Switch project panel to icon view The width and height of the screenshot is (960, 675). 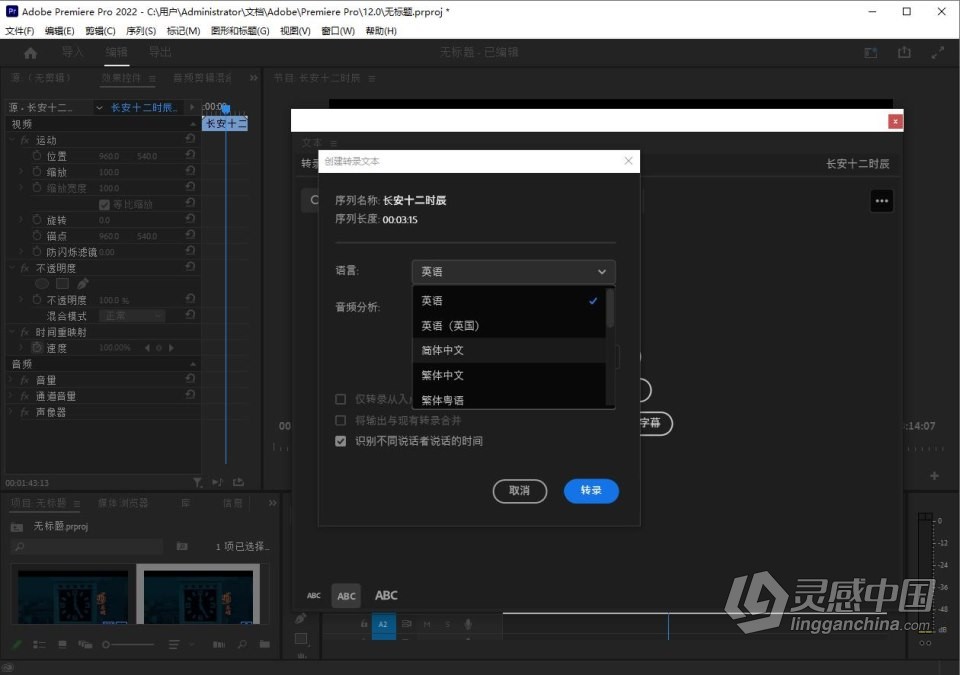62,644
